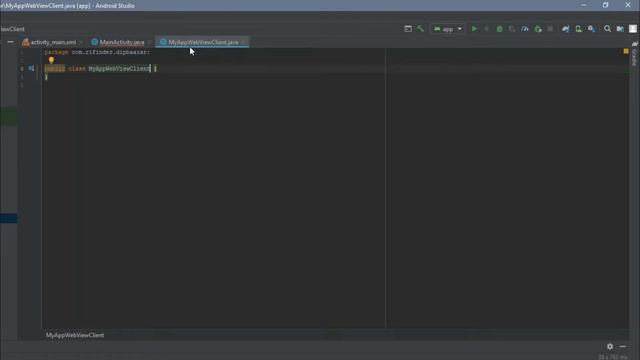Close the MainActivity.java tab

tap(149, 42)
